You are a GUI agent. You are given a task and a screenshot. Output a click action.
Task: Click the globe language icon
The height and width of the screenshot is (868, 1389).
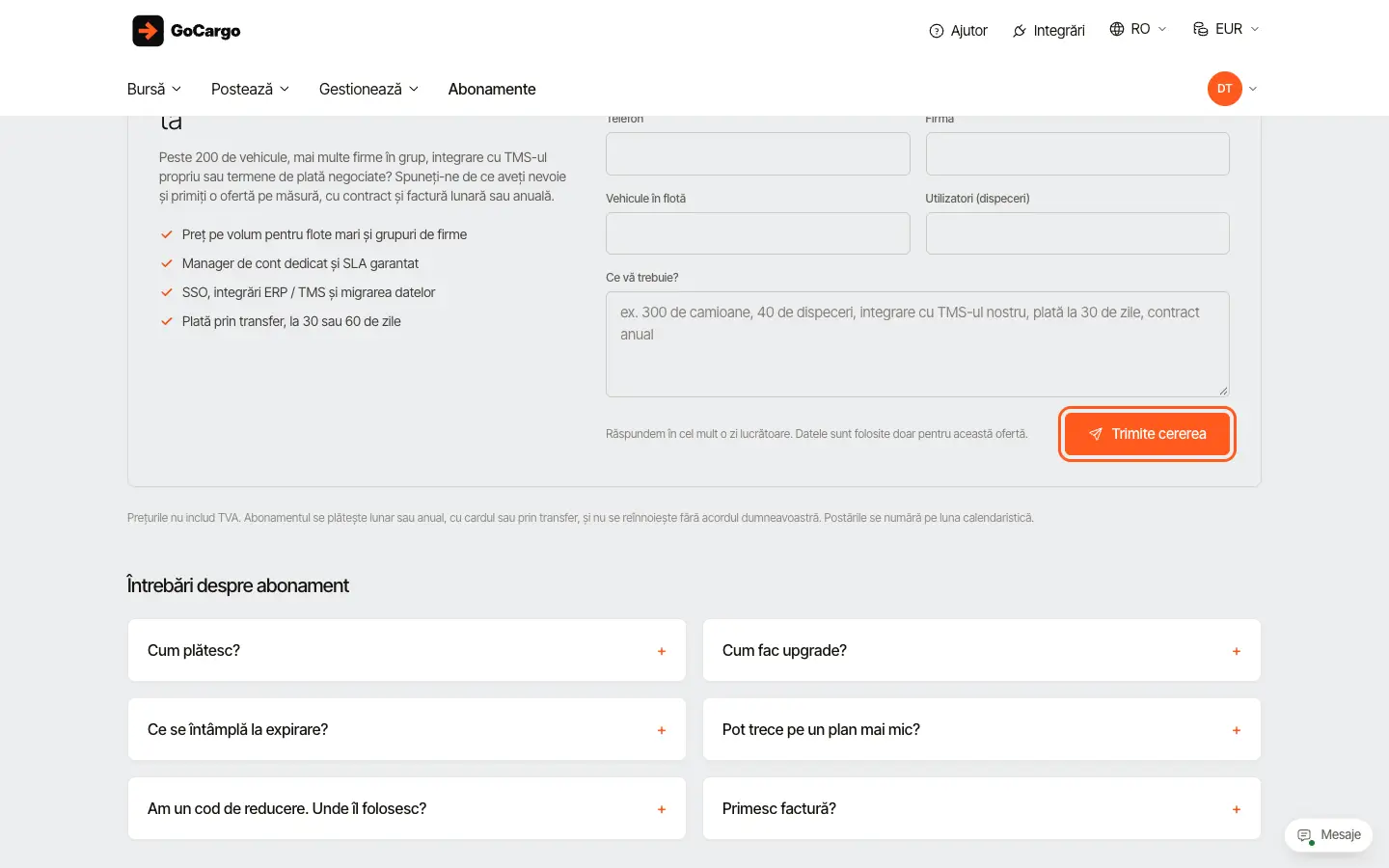click(1117, 29)
